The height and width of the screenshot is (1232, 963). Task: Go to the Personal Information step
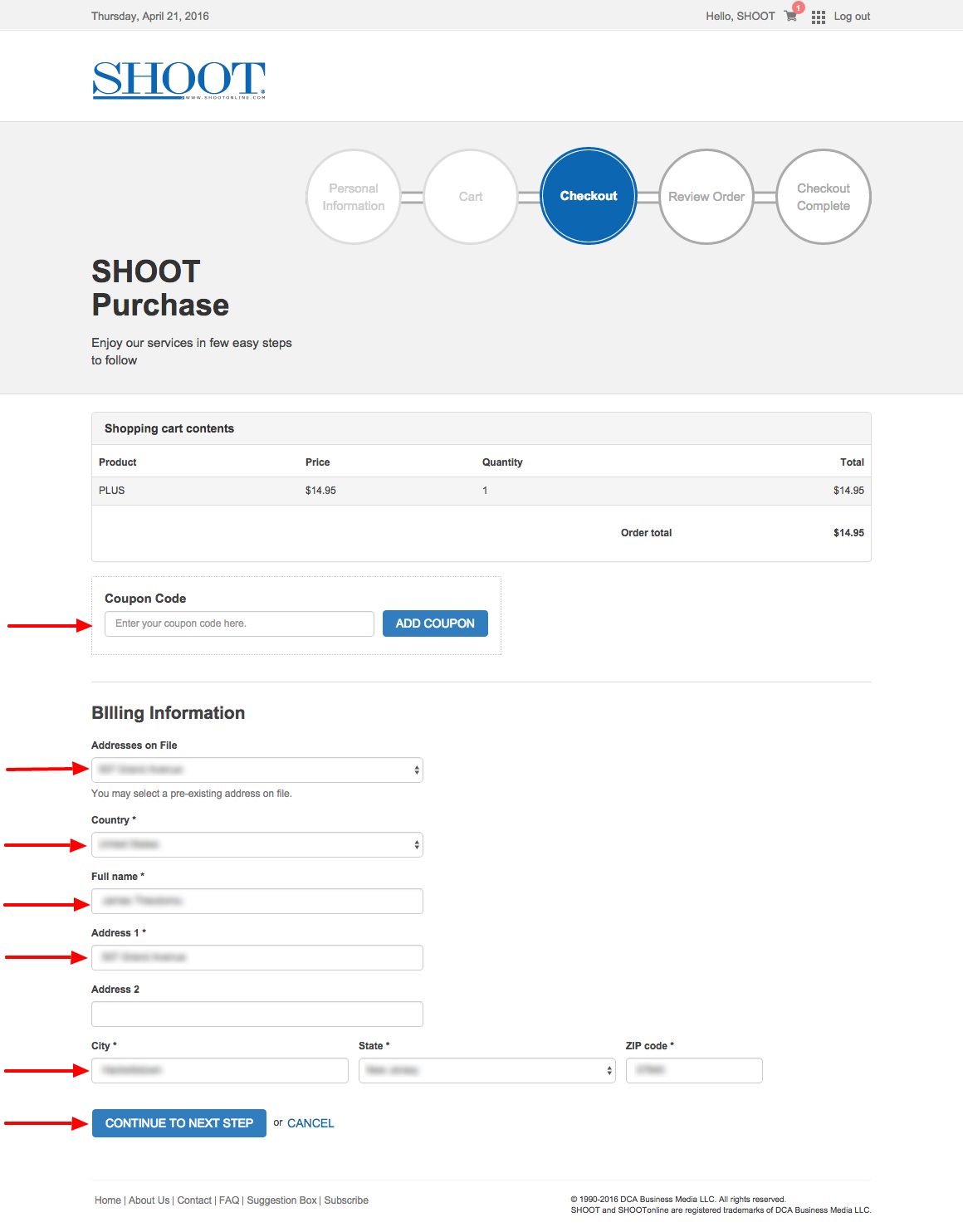pos(354,197)
